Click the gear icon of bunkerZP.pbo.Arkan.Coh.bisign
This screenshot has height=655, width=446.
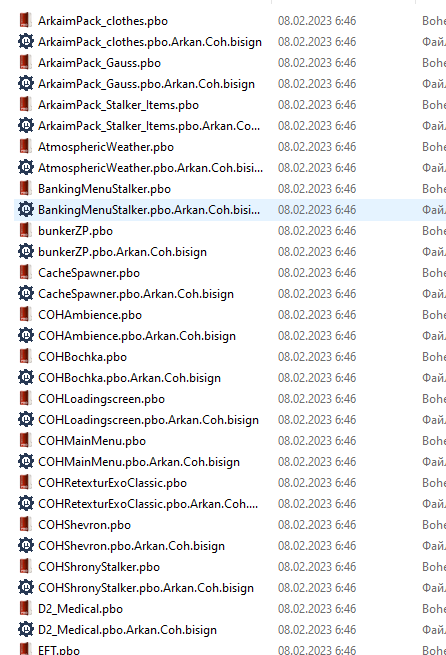pos(25,251)
